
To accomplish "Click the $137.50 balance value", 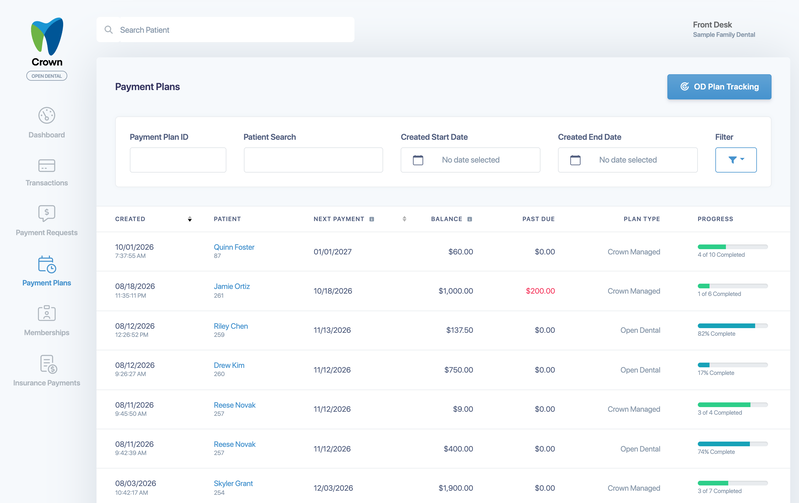I will pos(460,330).
